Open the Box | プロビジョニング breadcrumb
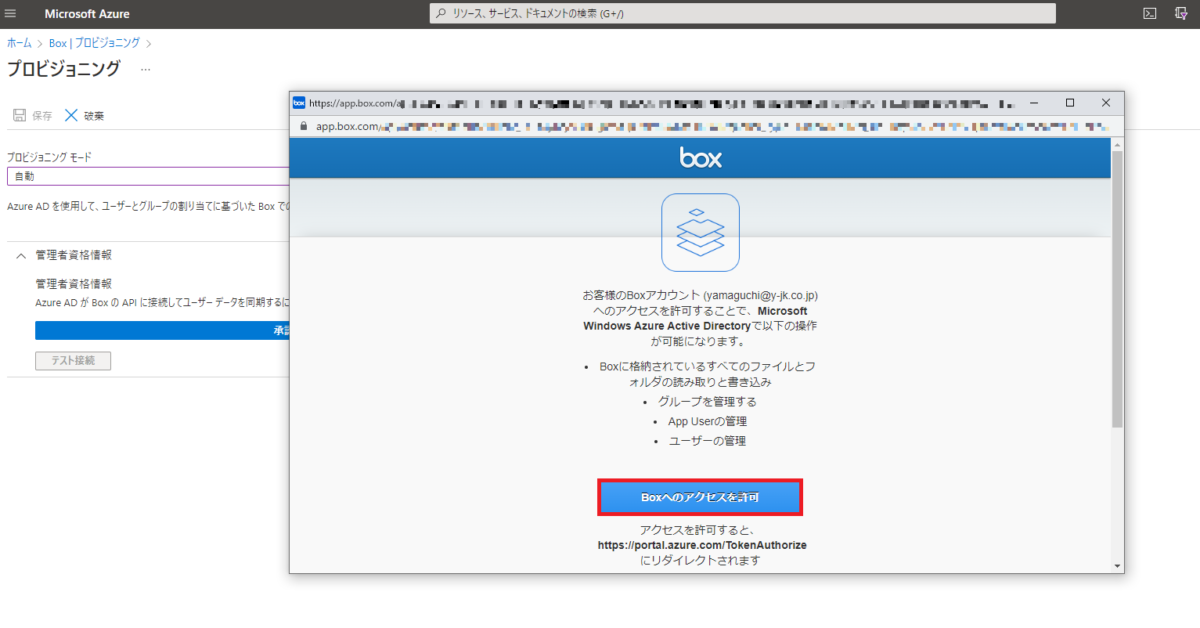This screenshot has width=1200, height=628. pos(95,42)
